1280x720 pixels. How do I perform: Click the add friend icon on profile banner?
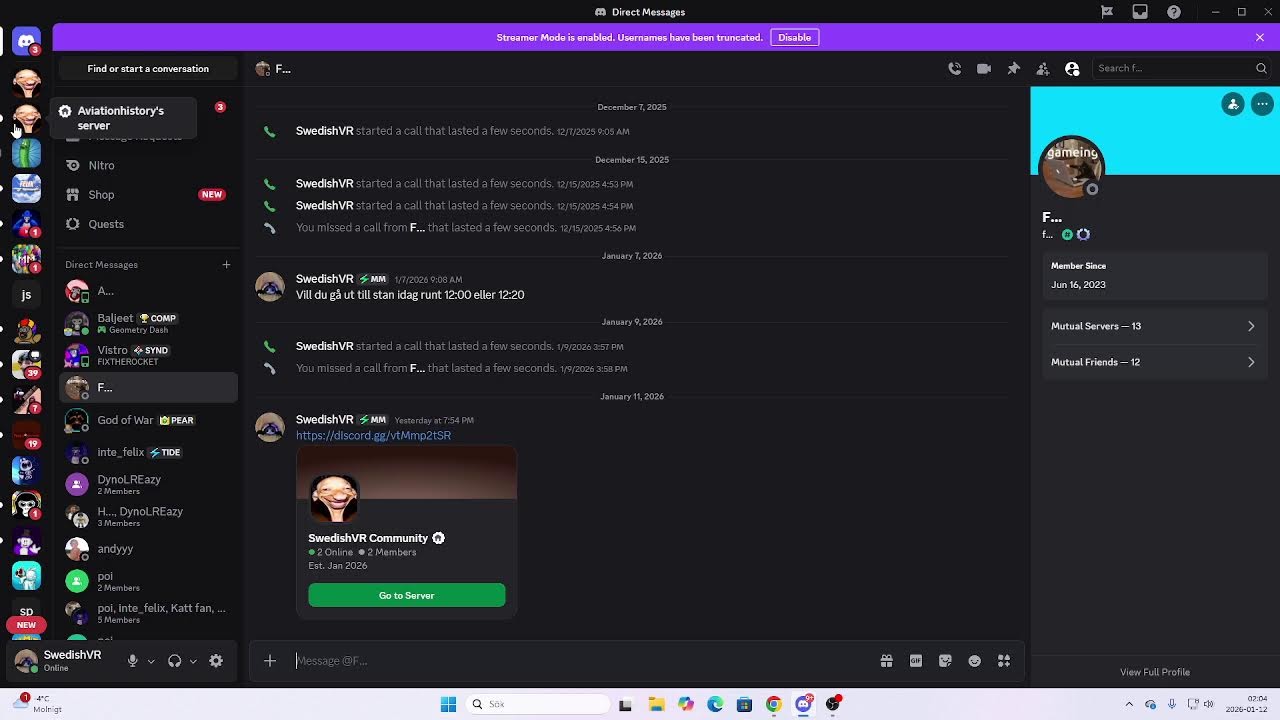(x=1233, y=104)
